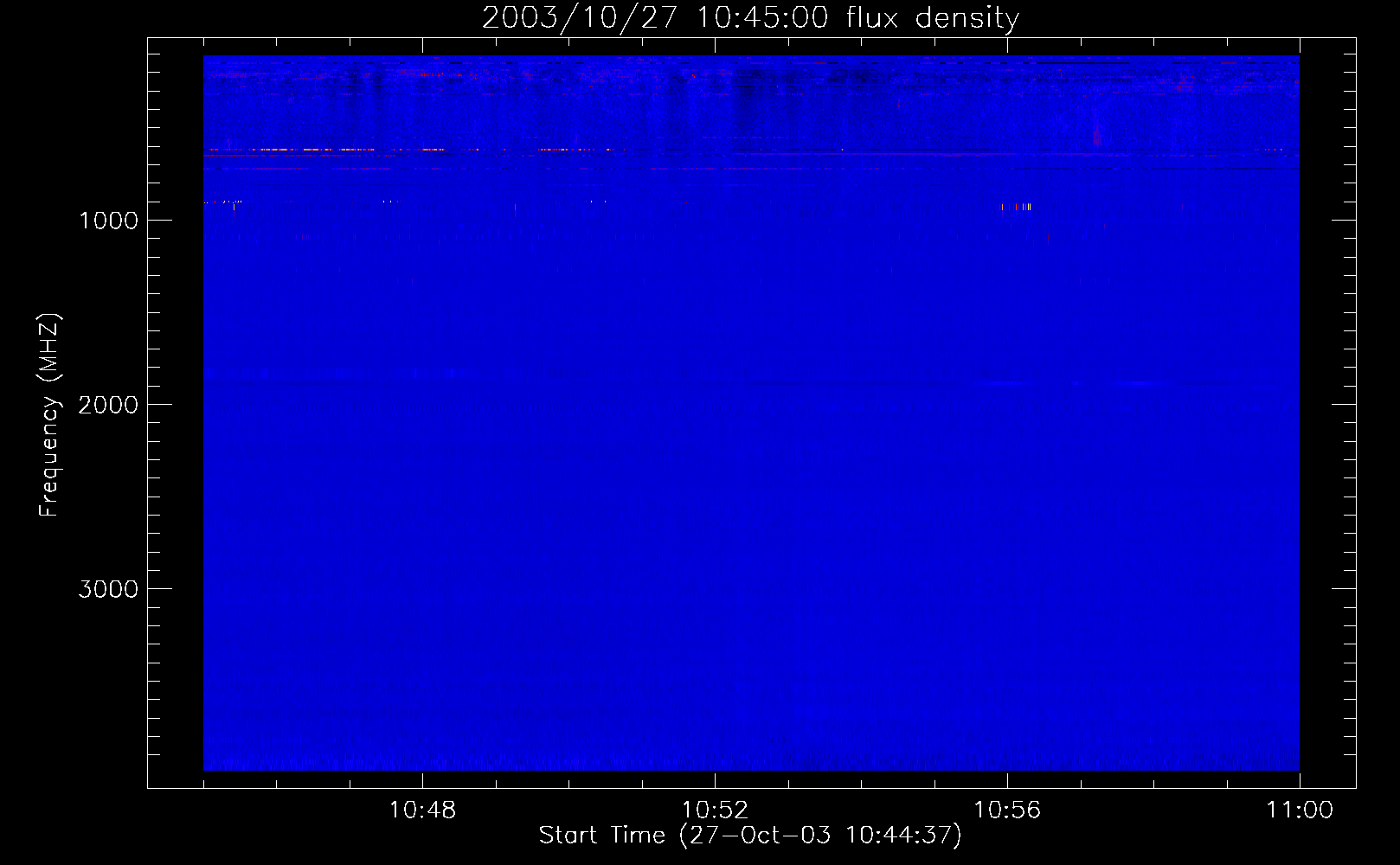Select the 2000 frequency axis label
Viewport: 1400px width, 865px height.
(108, 405)
